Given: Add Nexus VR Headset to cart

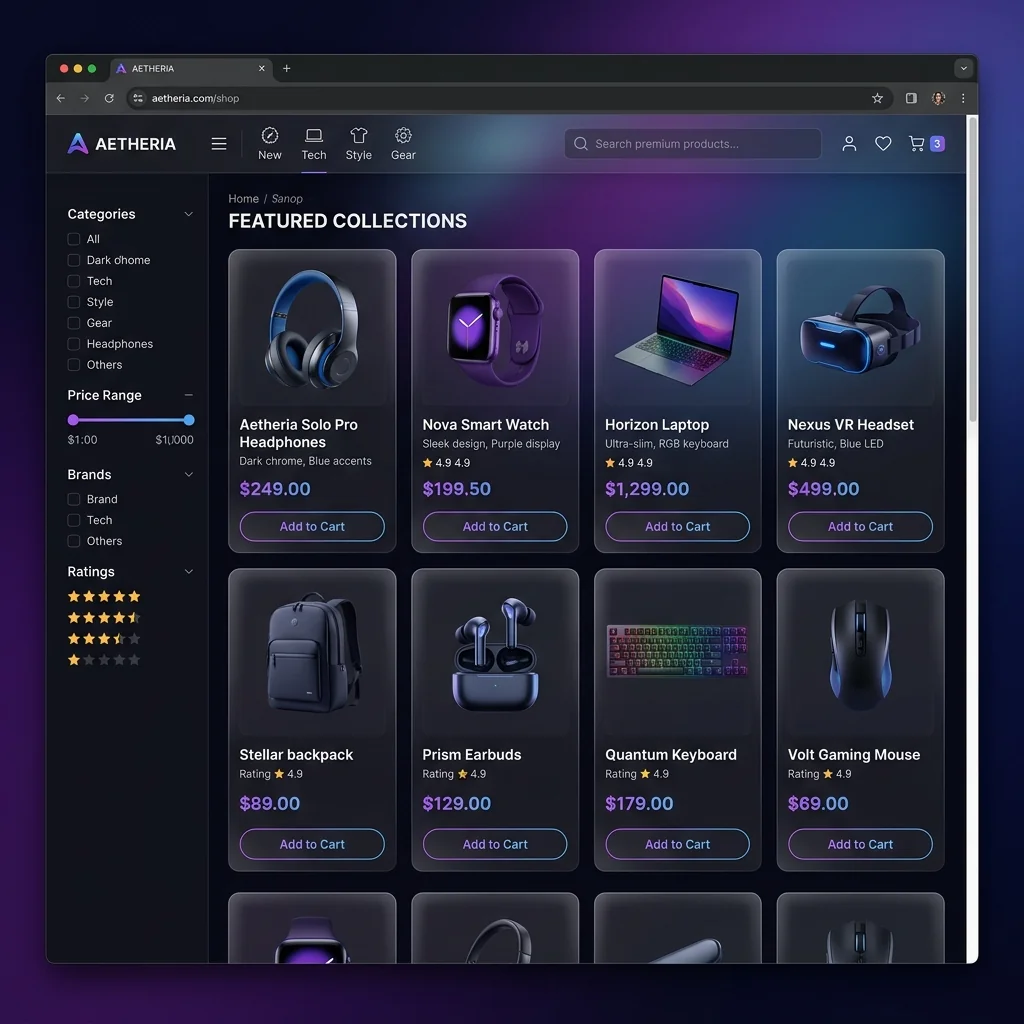Looking at the screenshot, I should (x=860, y=526).
